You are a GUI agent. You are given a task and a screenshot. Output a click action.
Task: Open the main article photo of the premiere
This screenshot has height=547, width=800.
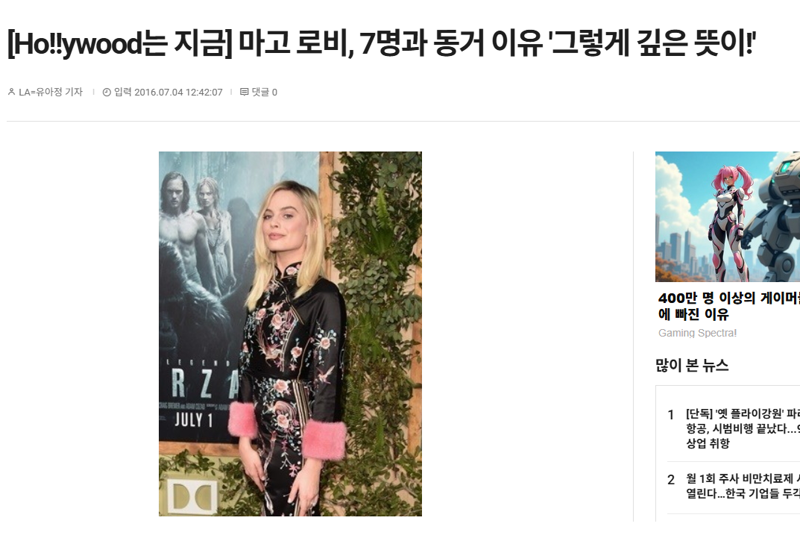290,334
